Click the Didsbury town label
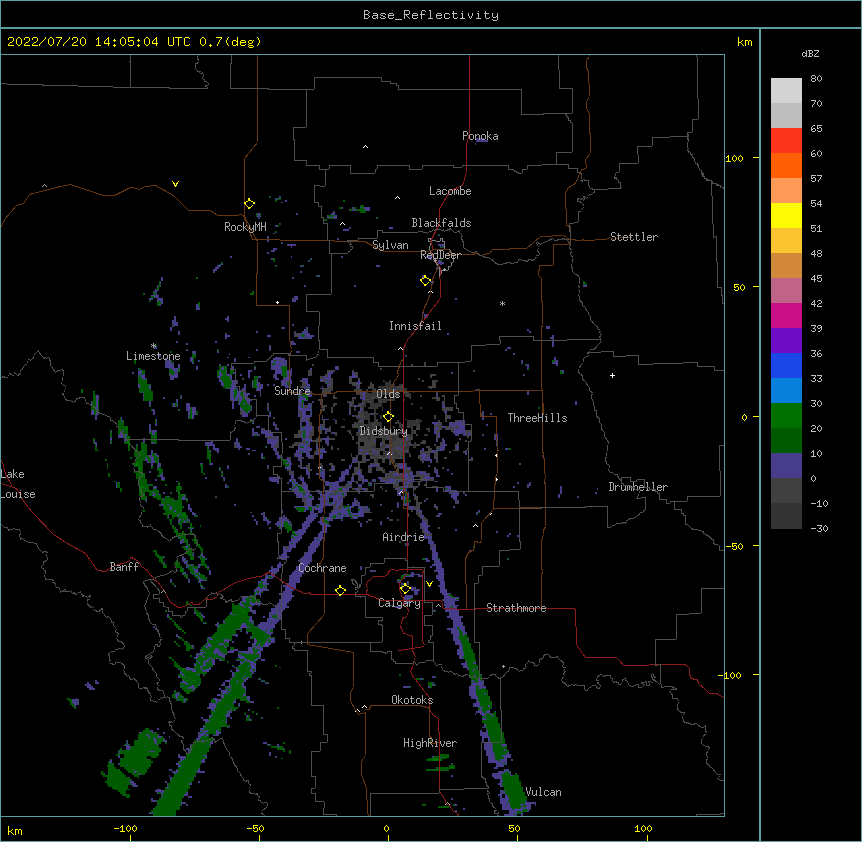 point(384,431)
